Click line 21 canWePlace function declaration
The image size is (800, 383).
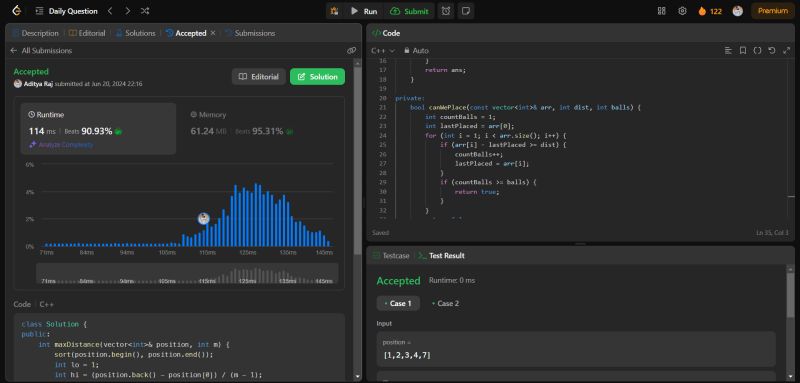(525, 108)
